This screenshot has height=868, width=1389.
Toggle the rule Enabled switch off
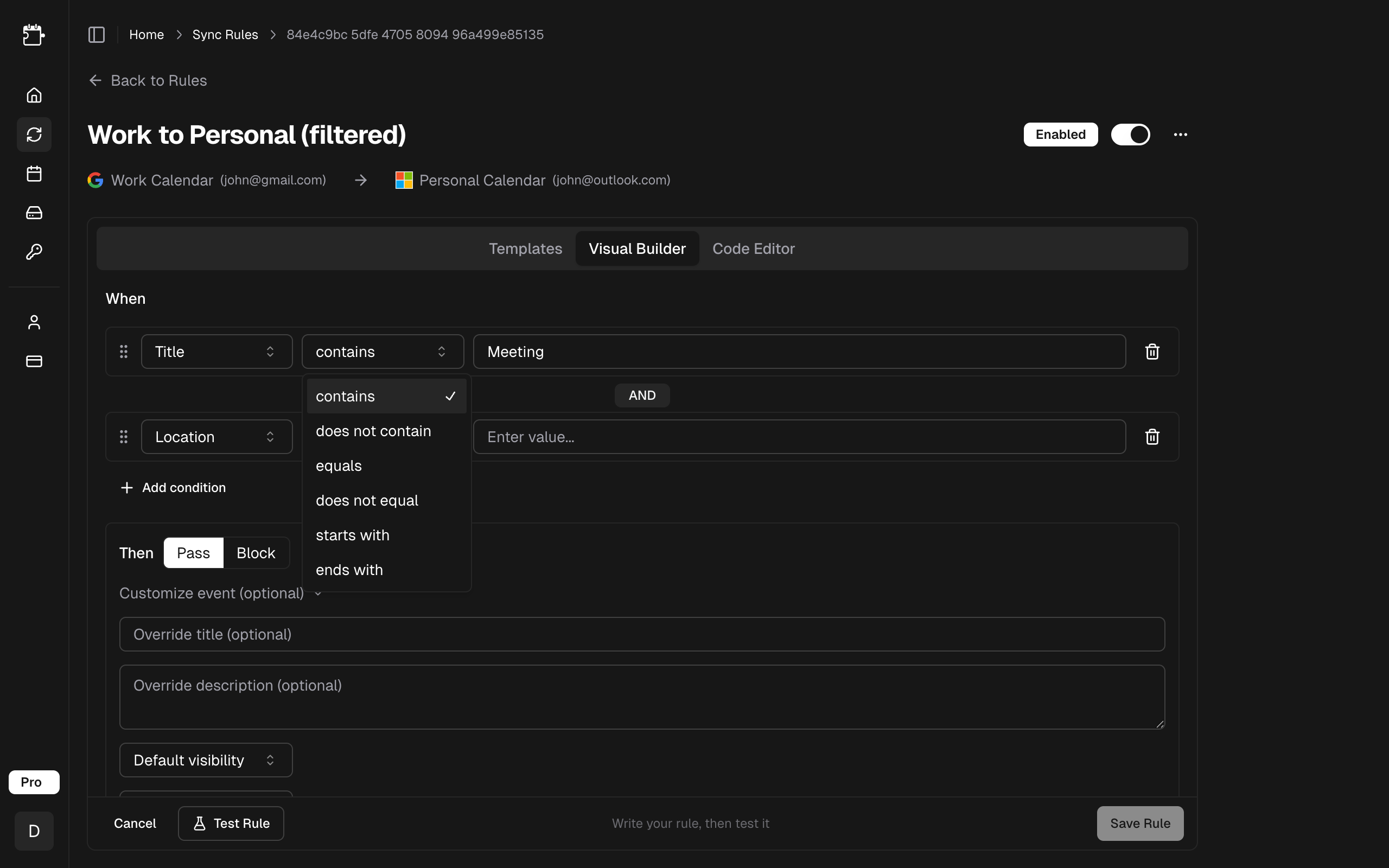(x=1130, y=135)
